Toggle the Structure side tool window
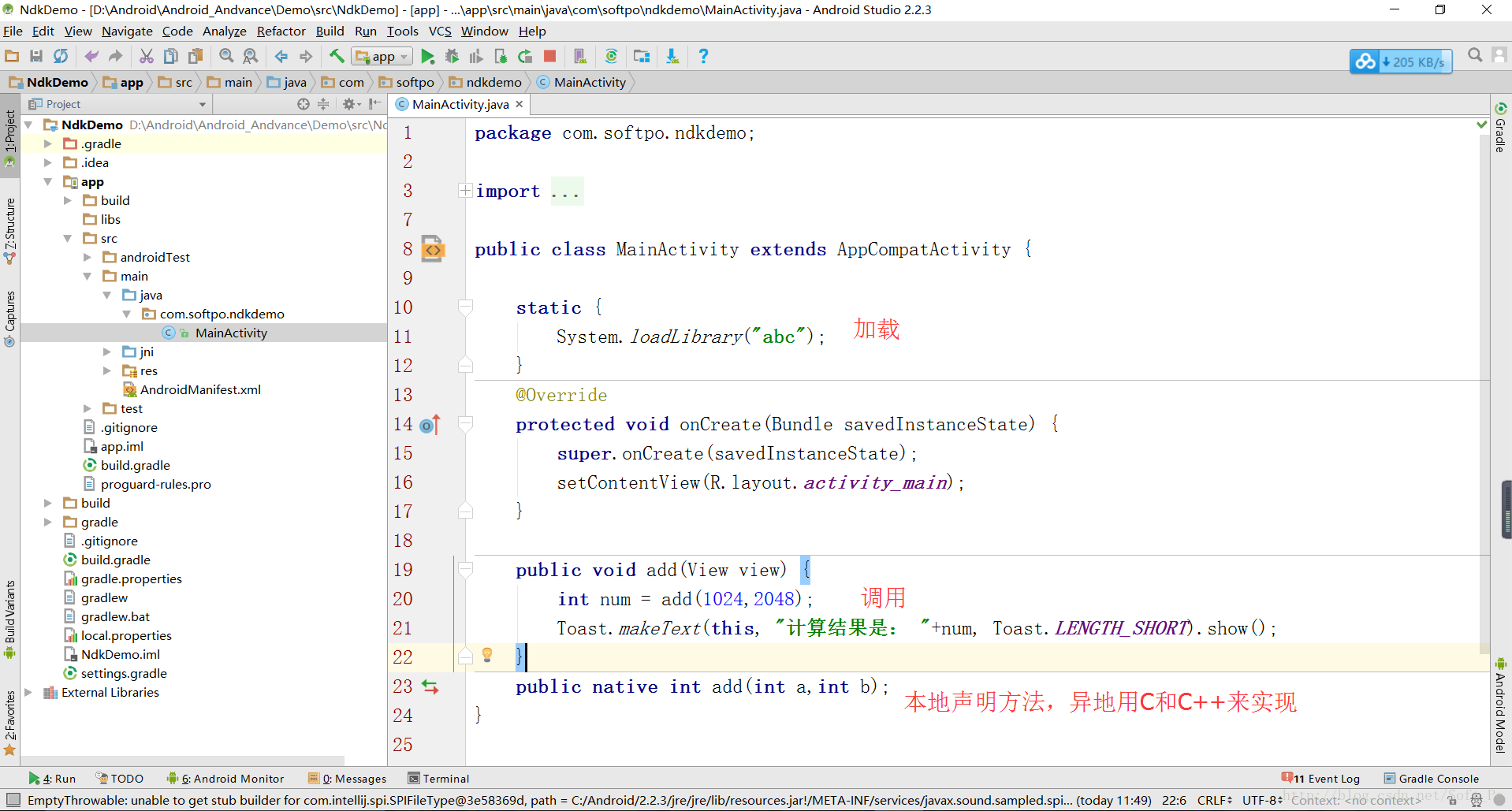The image size is (1512, 811). click(9, 230)
